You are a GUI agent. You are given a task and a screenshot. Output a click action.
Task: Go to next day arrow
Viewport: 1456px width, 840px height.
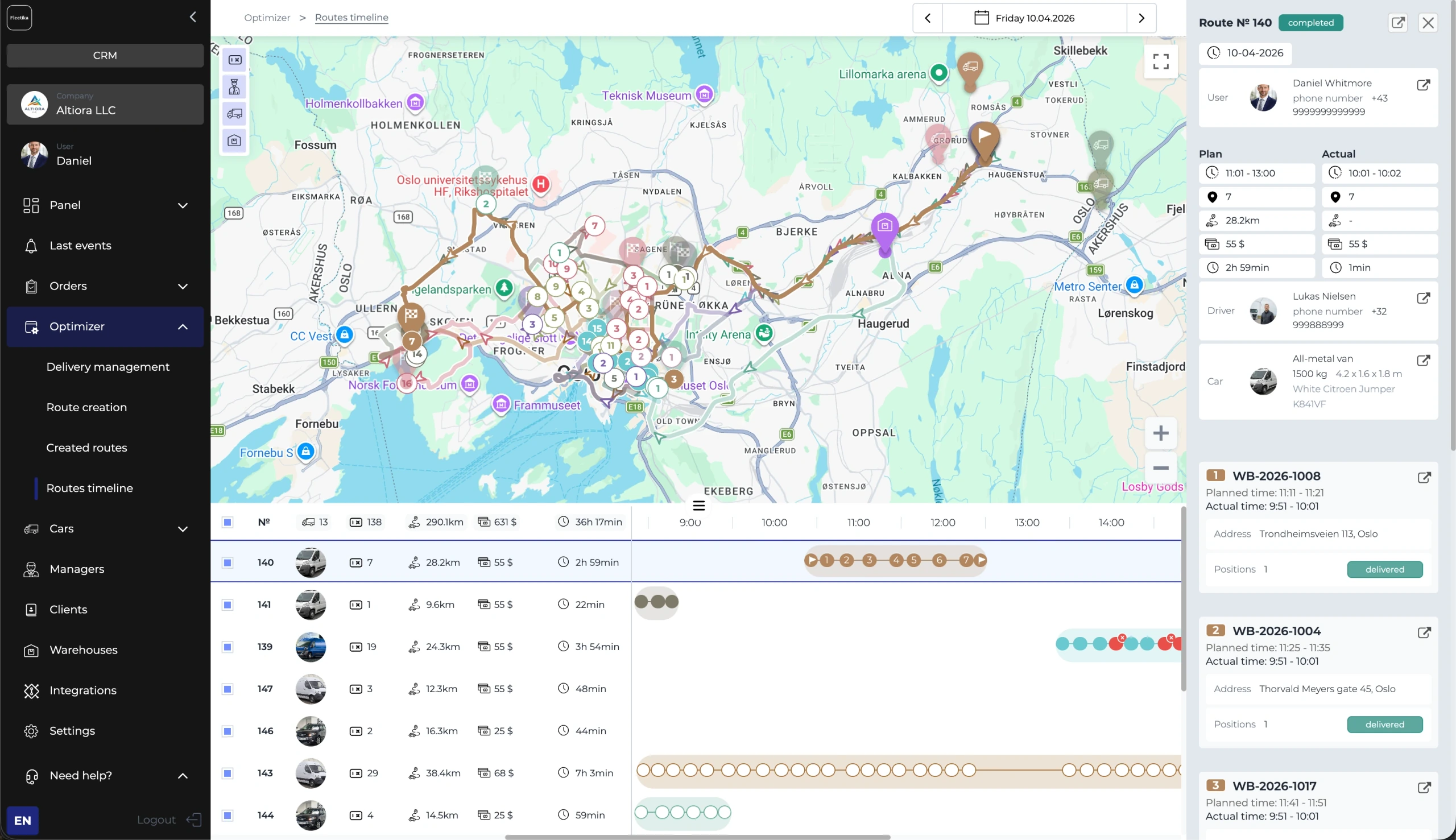tap(1141, 18)
